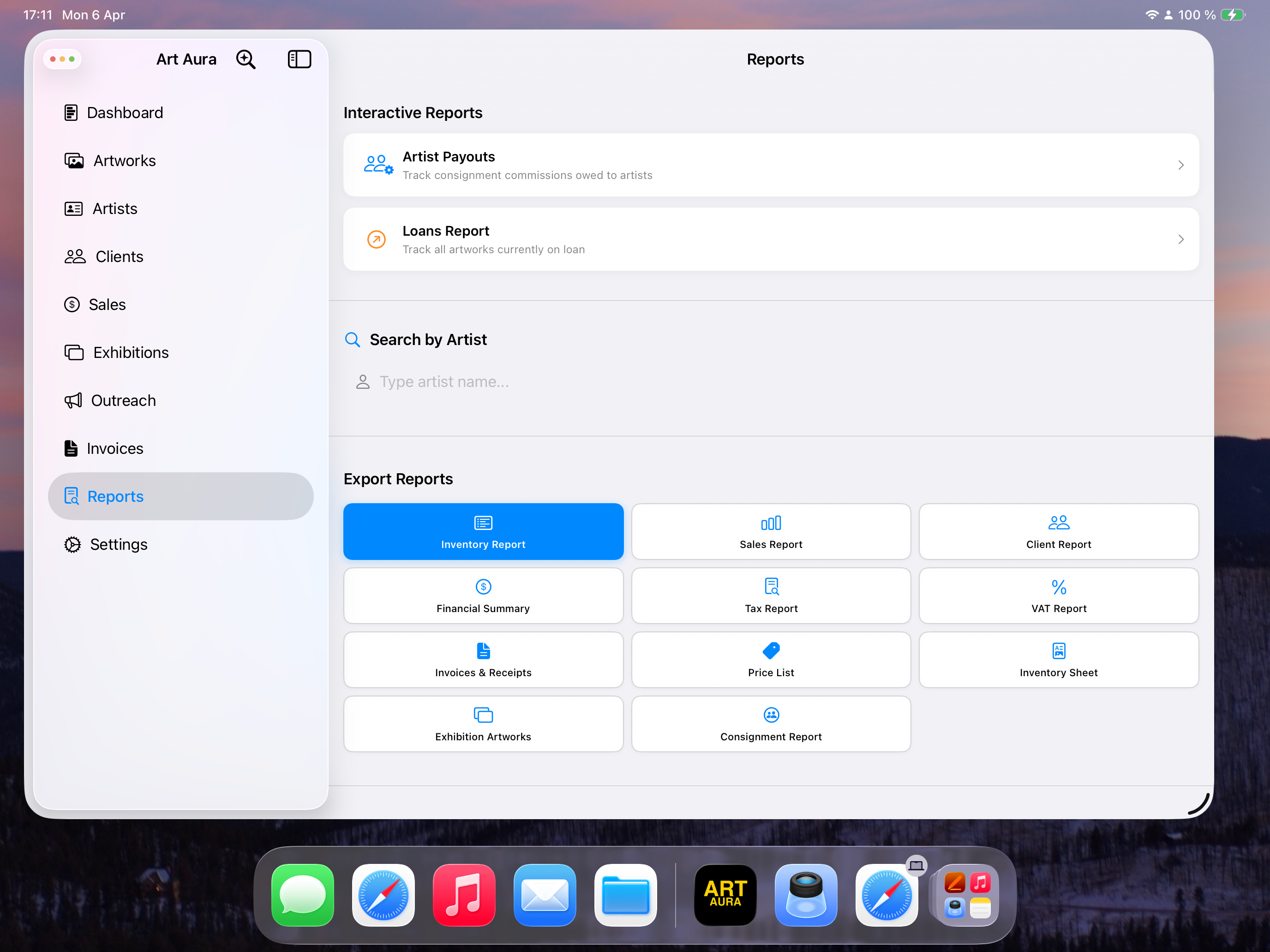1270x952 pixels.
Task: Export the Price List
Action: point(771,660)
